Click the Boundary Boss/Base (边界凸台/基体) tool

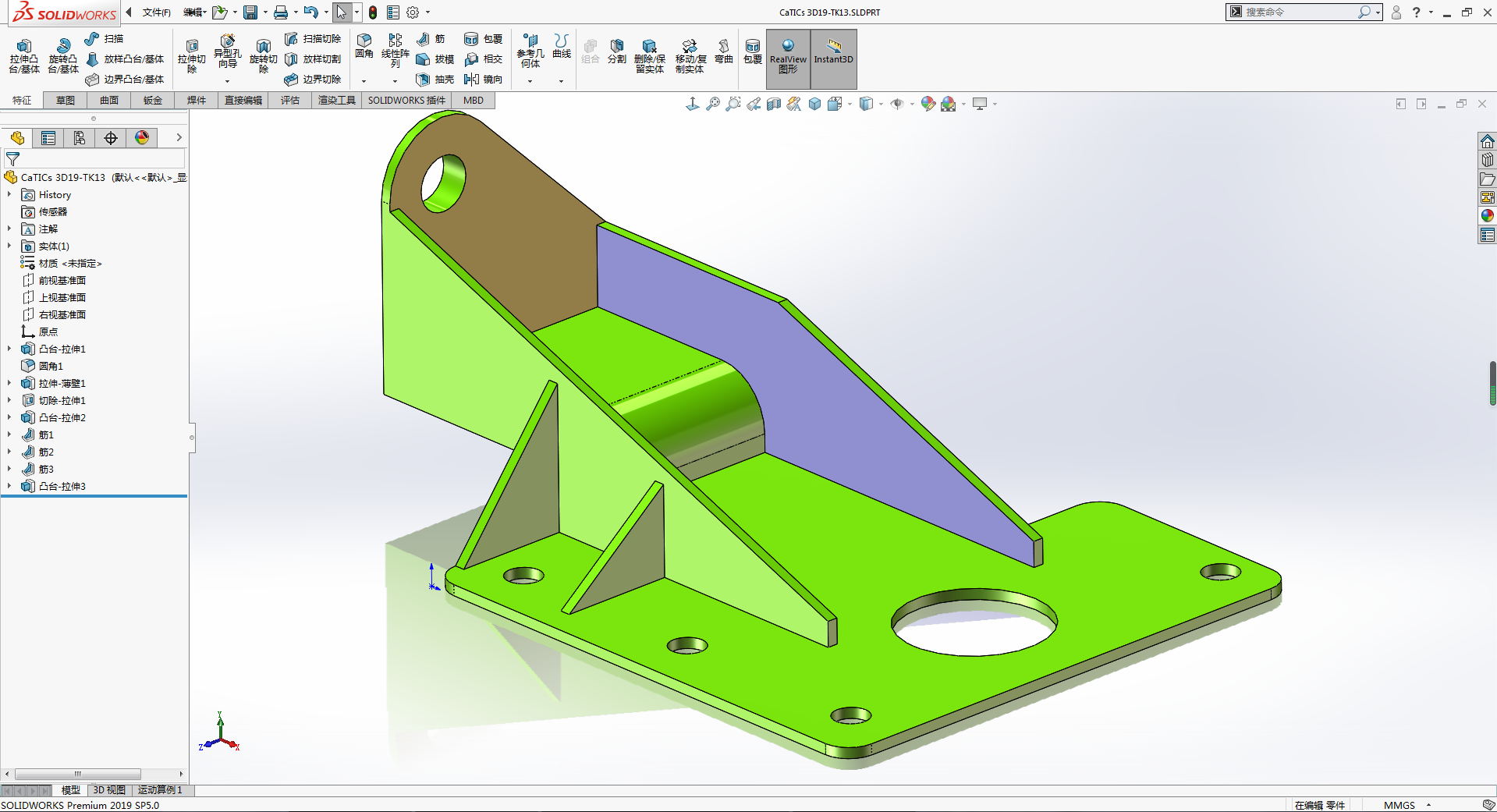pyautogui.click(x=125, y=79)
